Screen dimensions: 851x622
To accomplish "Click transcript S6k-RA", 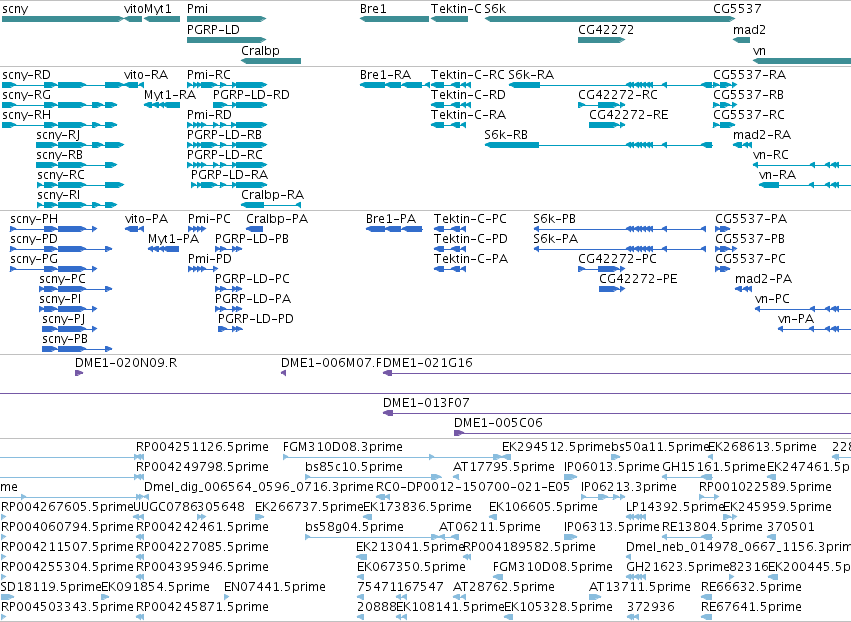I will [x=531, y=75].
